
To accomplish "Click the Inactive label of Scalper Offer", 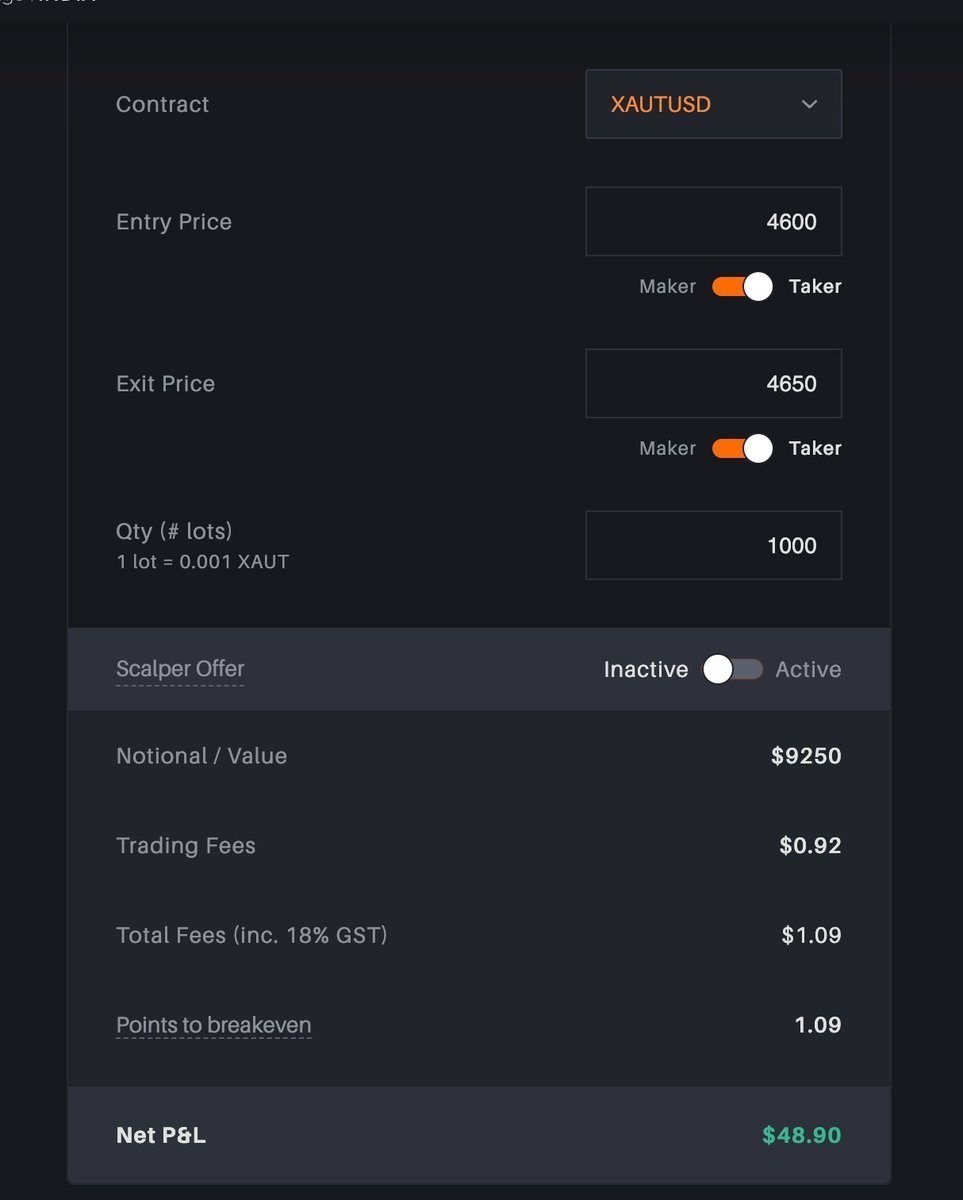I will click(646, 670).
